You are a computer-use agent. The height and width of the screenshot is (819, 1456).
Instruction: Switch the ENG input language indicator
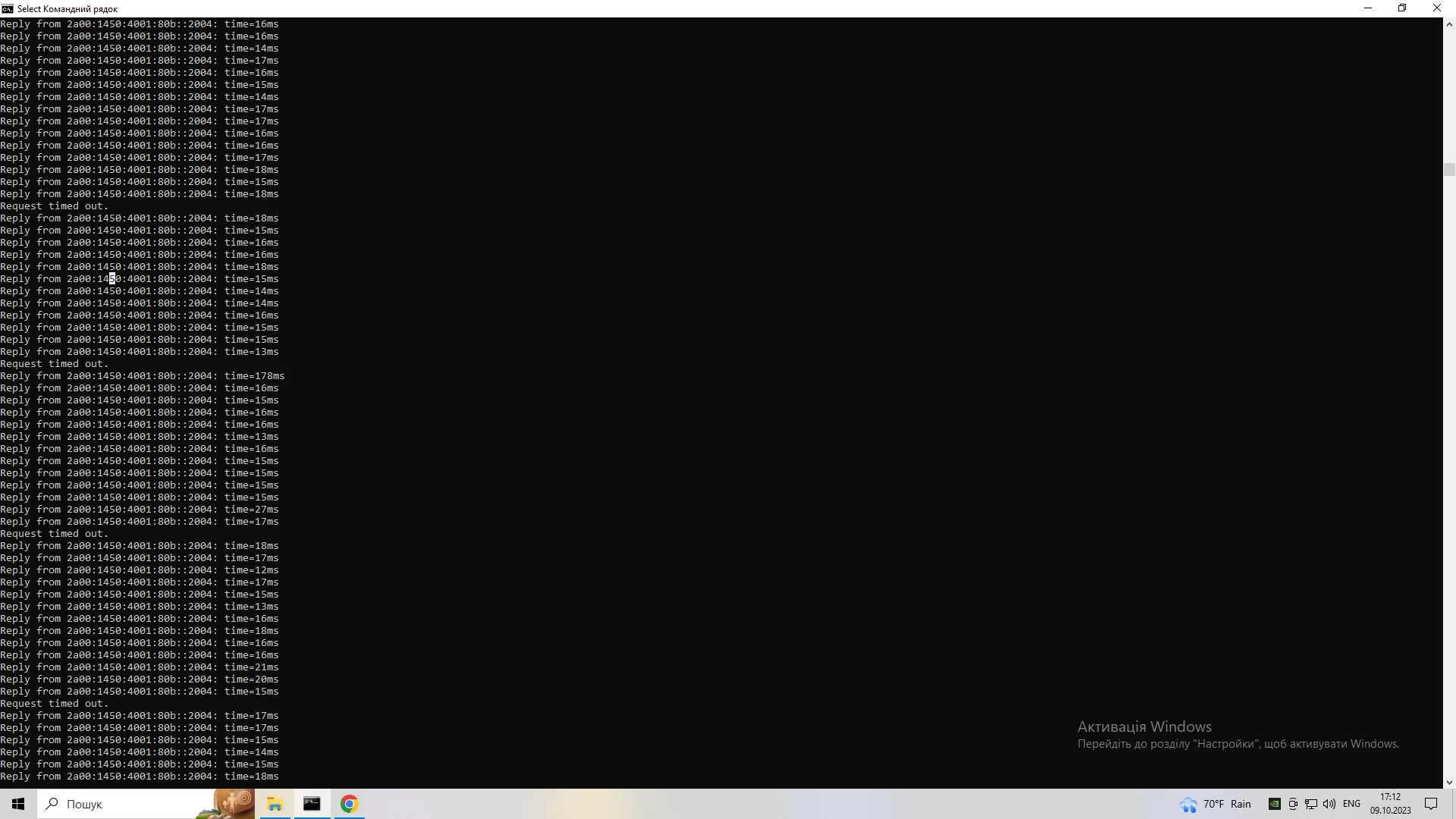[x=1351, y=804]
